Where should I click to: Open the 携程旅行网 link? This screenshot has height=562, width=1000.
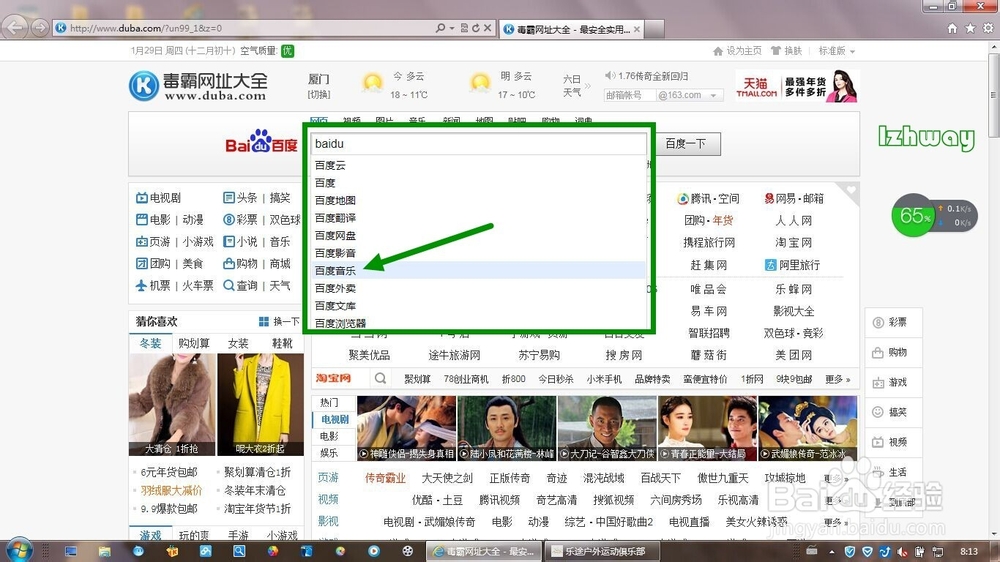[x=709, y=242]
